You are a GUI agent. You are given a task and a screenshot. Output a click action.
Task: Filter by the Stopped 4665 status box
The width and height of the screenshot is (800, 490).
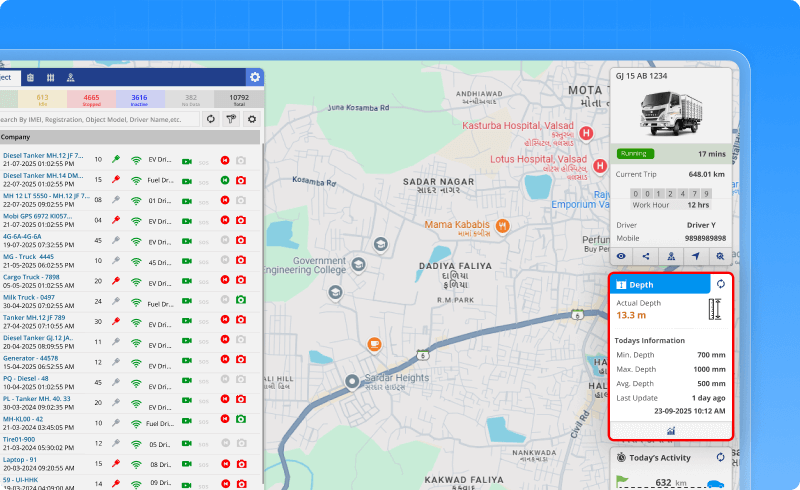tap(91, 99)
